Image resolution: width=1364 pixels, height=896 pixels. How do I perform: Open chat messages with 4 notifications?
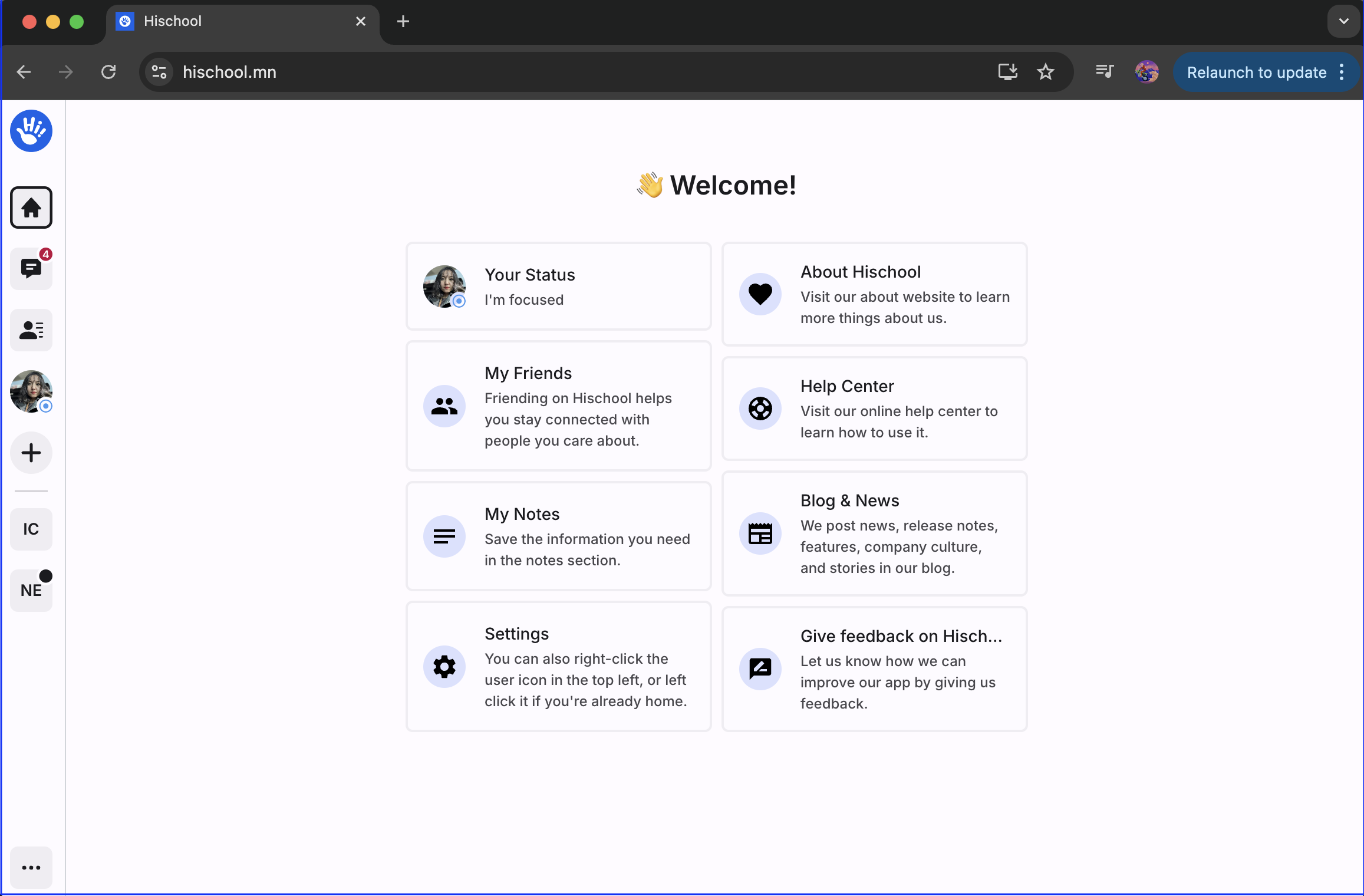(x=31, y=269)
